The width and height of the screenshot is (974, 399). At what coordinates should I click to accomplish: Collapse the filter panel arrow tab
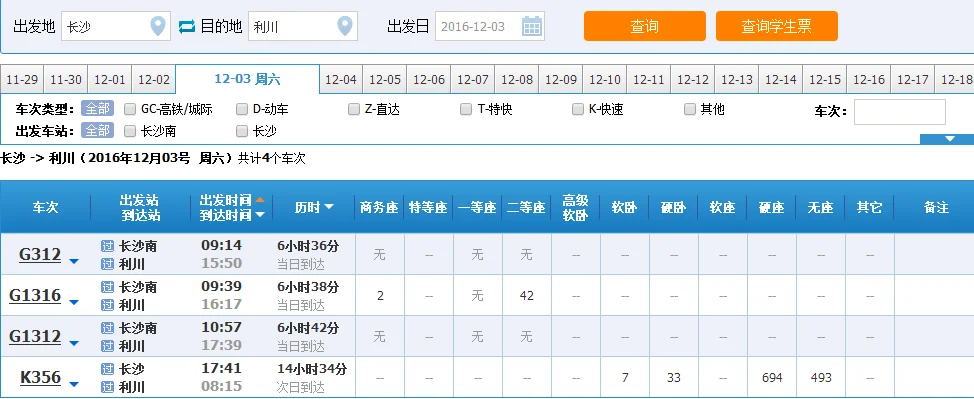[x=948, y=139]
